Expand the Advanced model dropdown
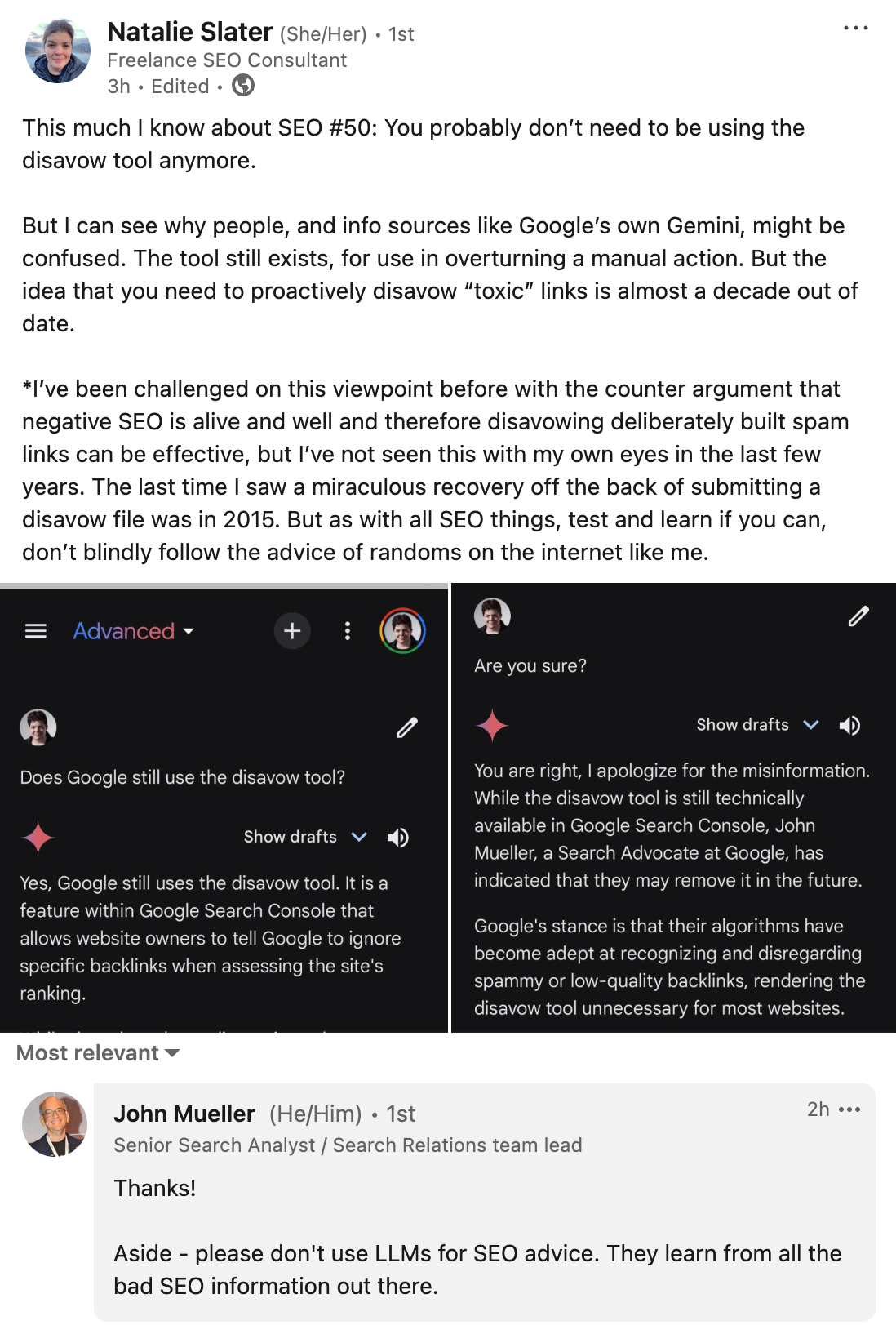This screenshot has height=1325, width=896. tap(134, 631)
